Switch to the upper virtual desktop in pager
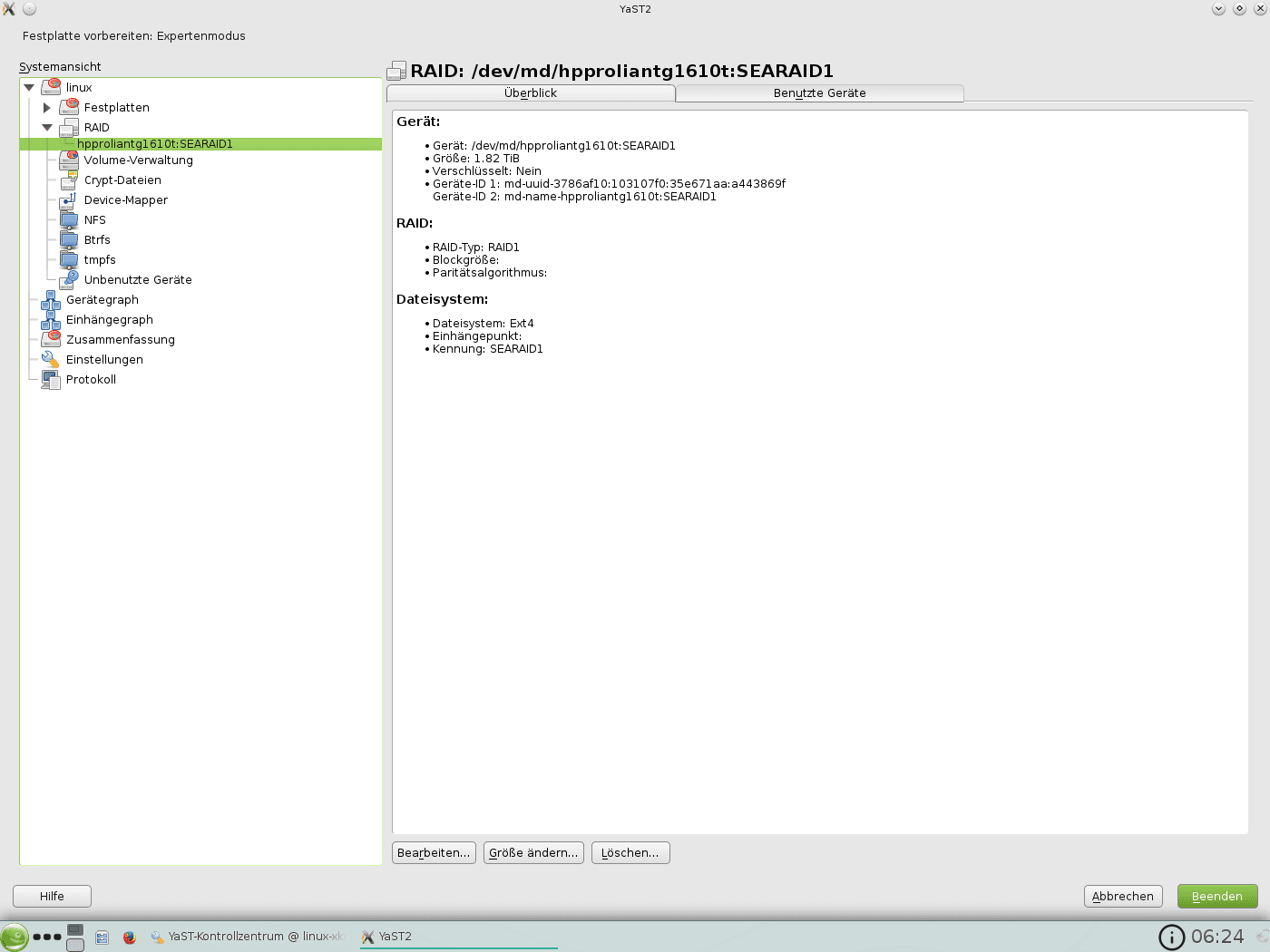 [x=75, y=929]
